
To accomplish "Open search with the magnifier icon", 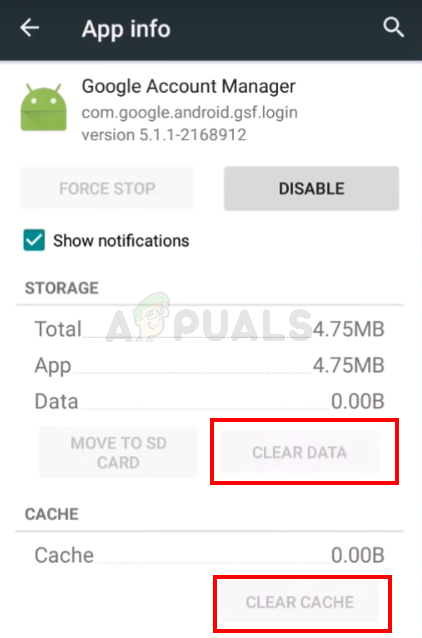I will (x=393, y=28).
